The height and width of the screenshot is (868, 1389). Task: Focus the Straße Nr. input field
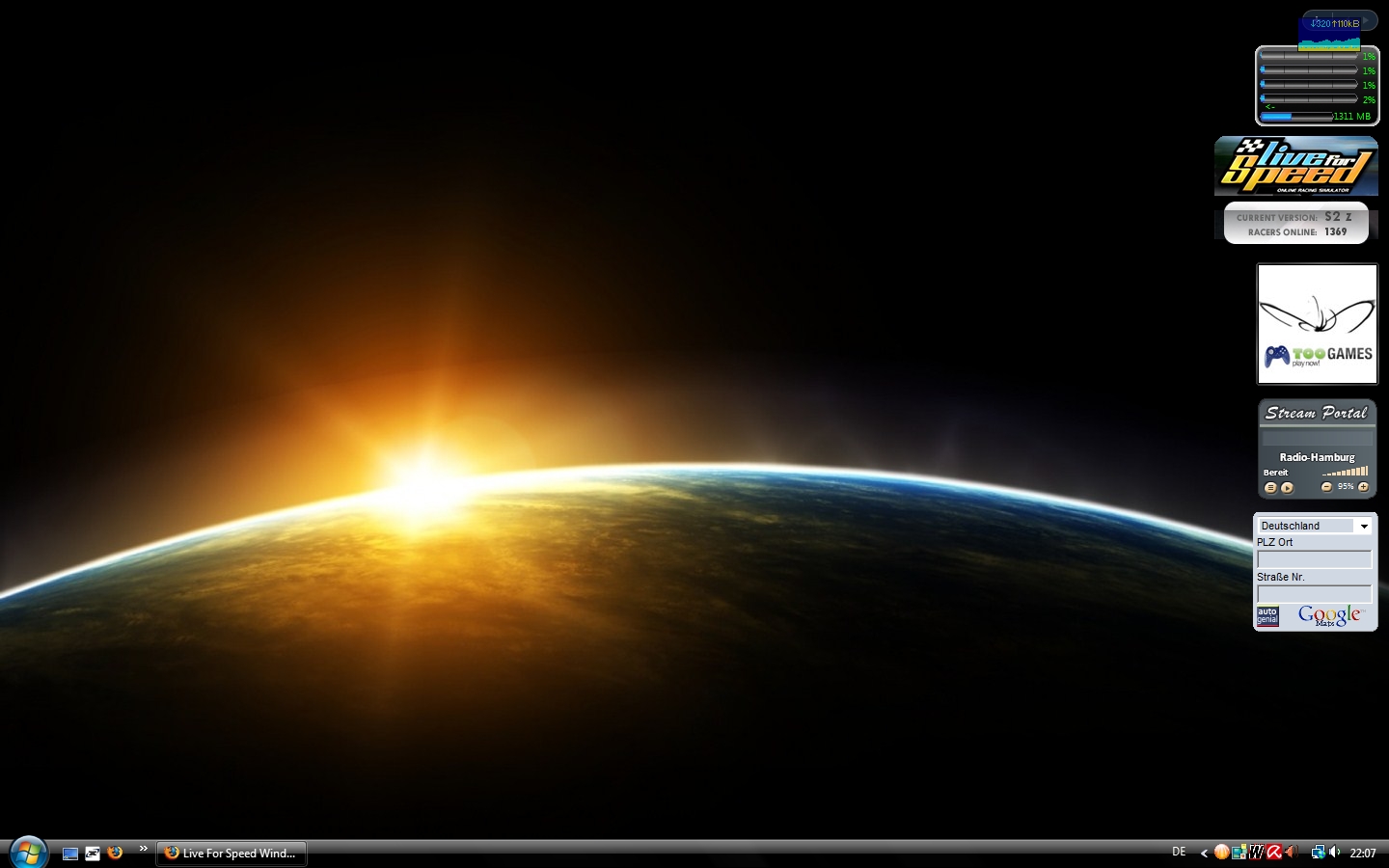pos(1314,594)
